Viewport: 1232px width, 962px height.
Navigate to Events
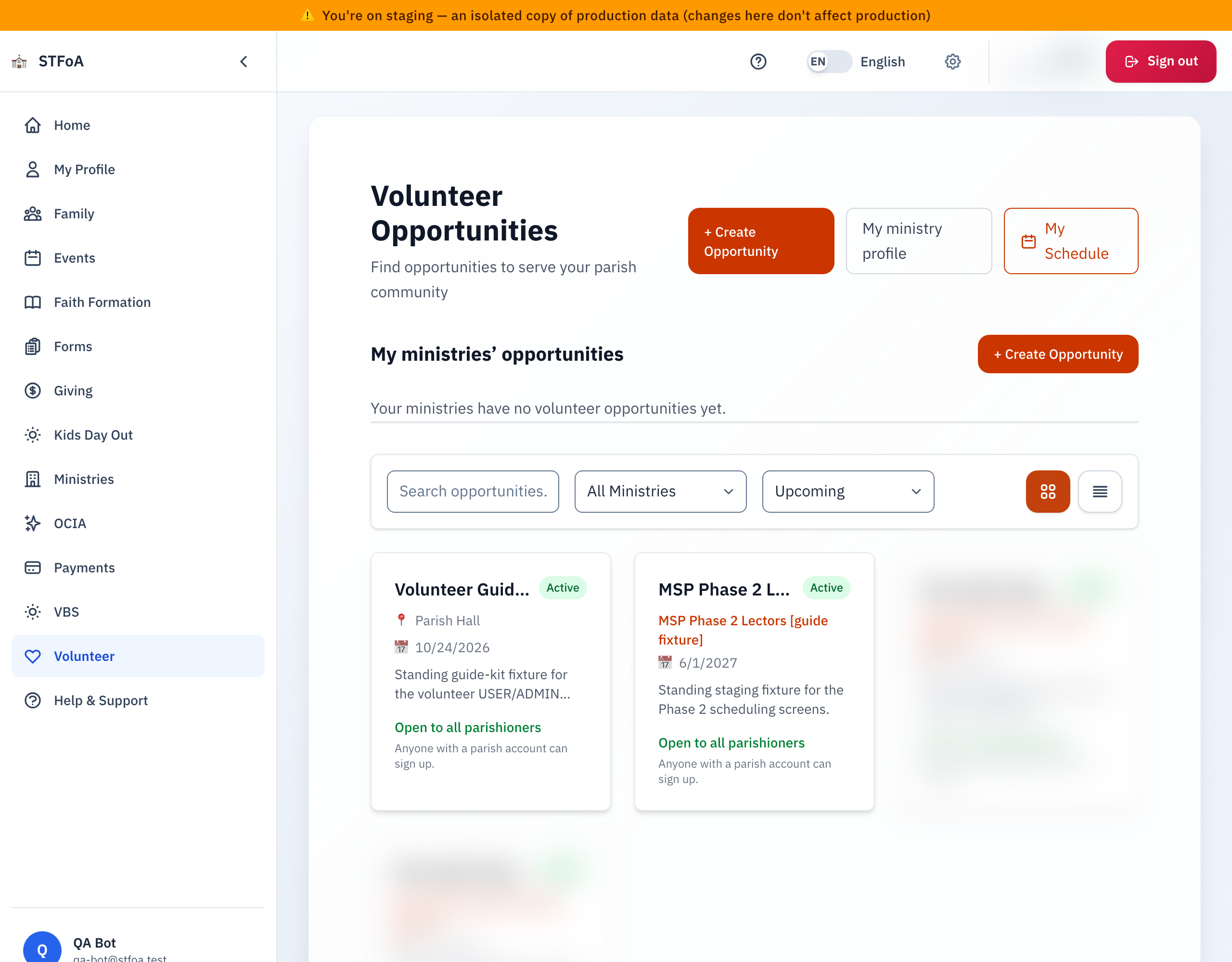coord(138,258)
